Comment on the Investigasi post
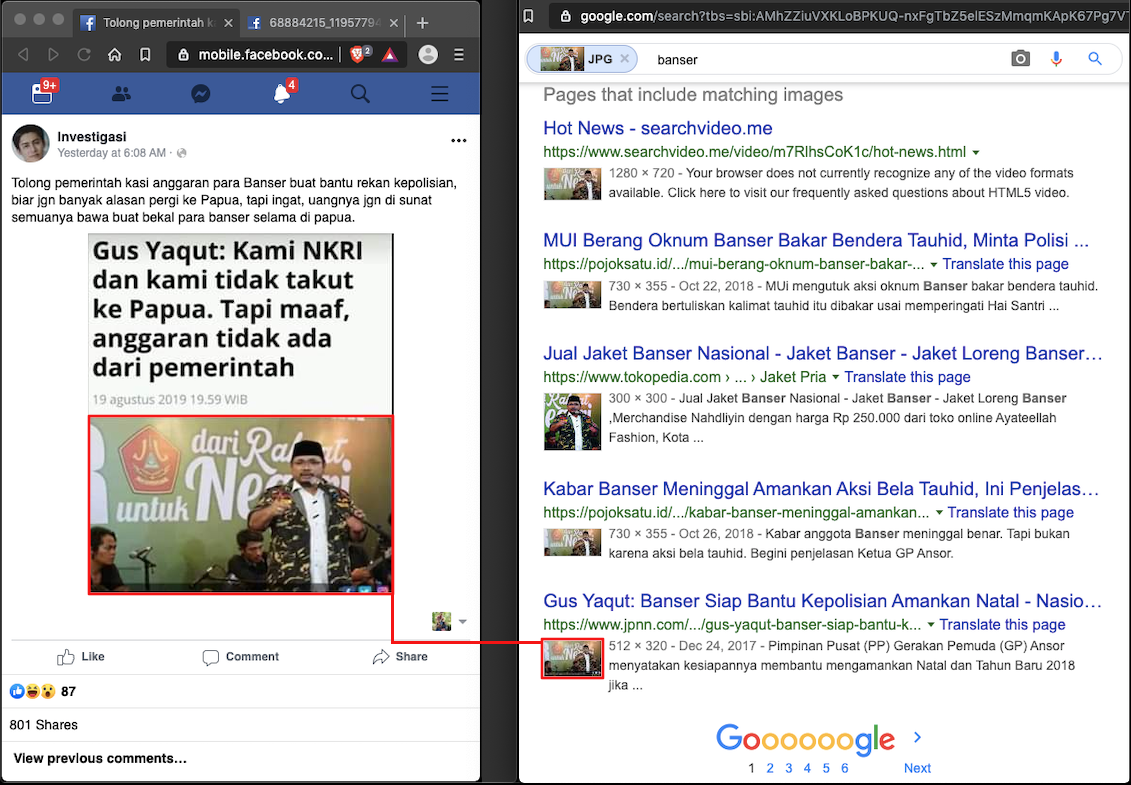The image size is (1131, 785). click(241, 657)
